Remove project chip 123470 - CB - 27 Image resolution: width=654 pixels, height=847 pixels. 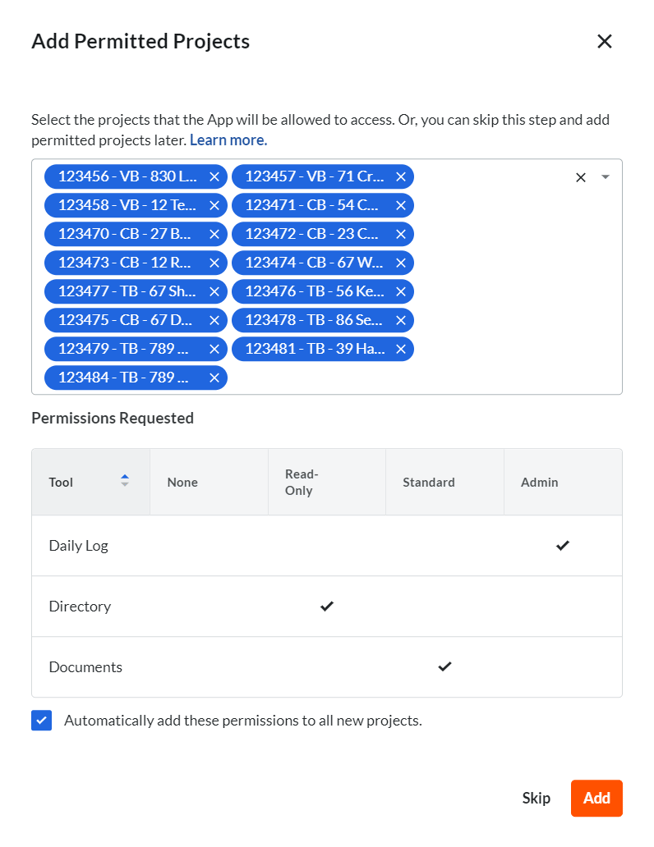pyautogui.click(x=214, y=233)
